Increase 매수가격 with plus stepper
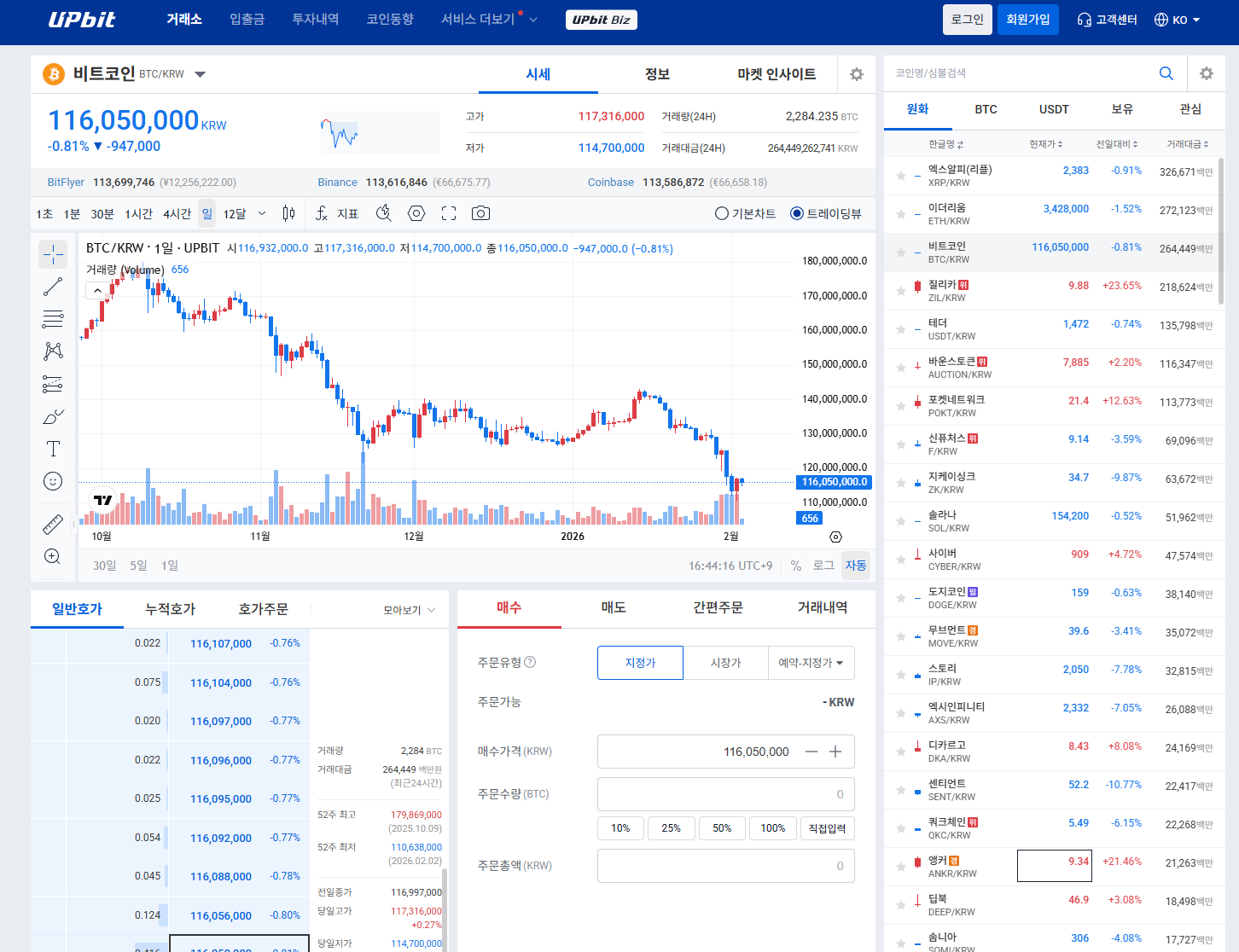Screen dimensions: 1239x952 pyautogui.click(x=835, y=752)
